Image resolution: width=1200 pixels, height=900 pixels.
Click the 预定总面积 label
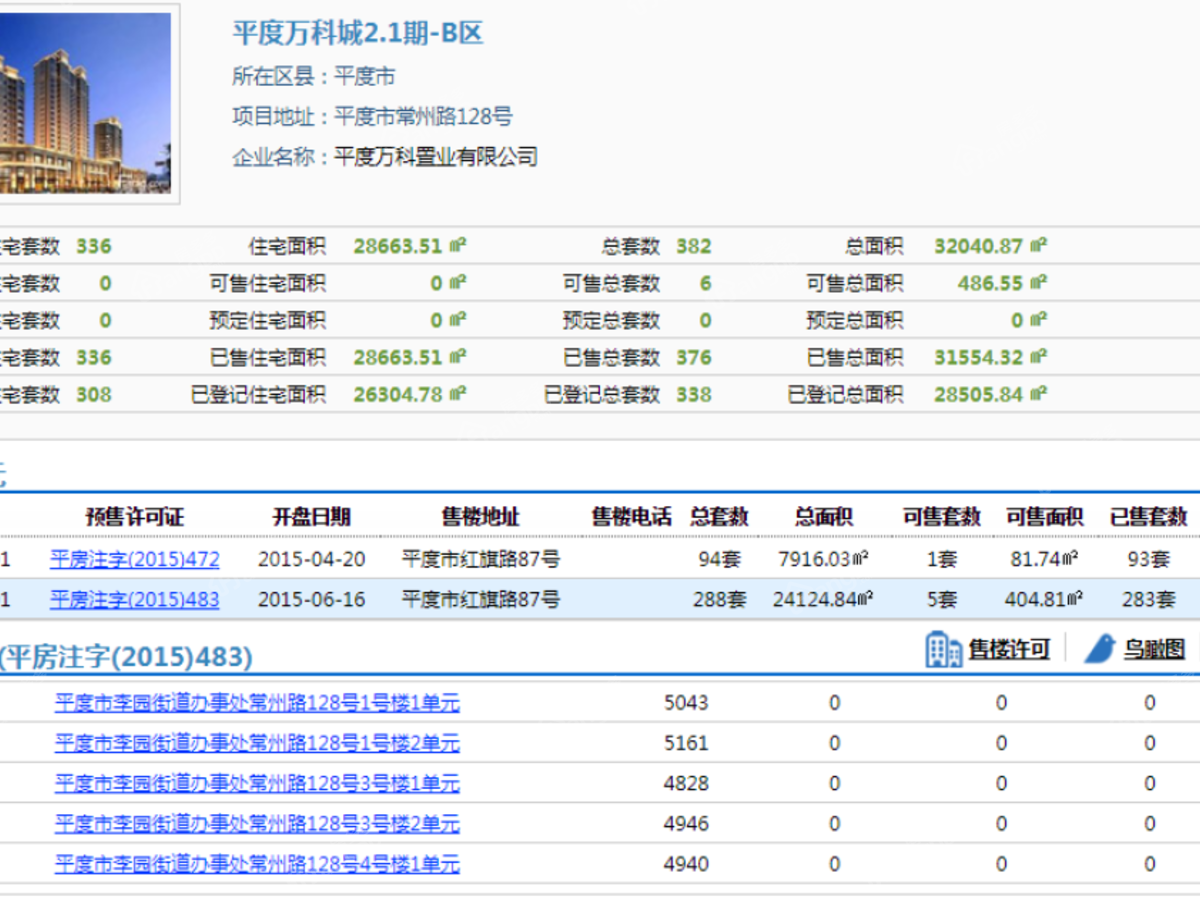855,321
